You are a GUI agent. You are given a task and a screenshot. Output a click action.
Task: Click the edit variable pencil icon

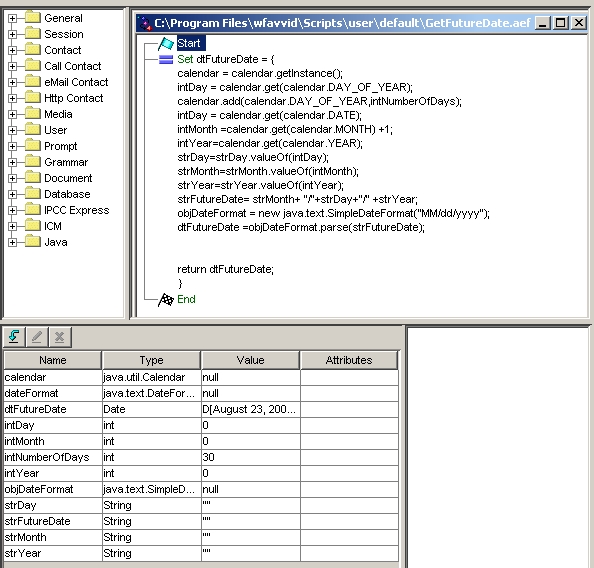tap(37, 336)
